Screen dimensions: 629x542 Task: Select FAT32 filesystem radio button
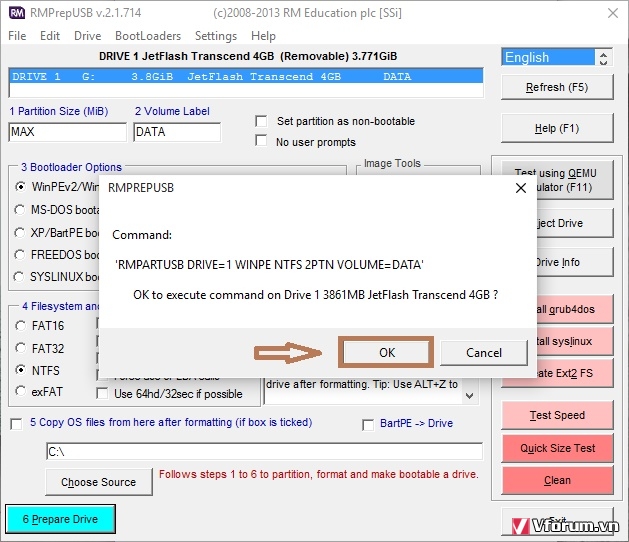(20, 348)
